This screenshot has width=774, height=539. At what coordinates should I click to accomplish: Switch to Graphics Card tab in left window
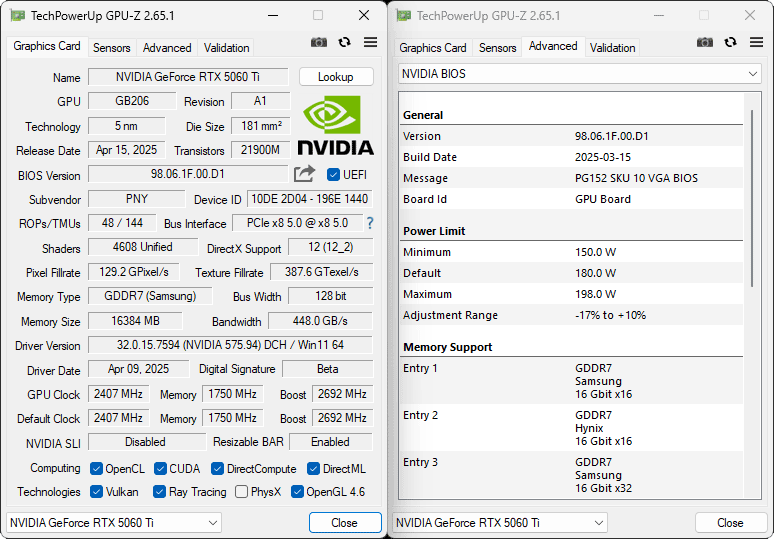click(x=47, y=46)
